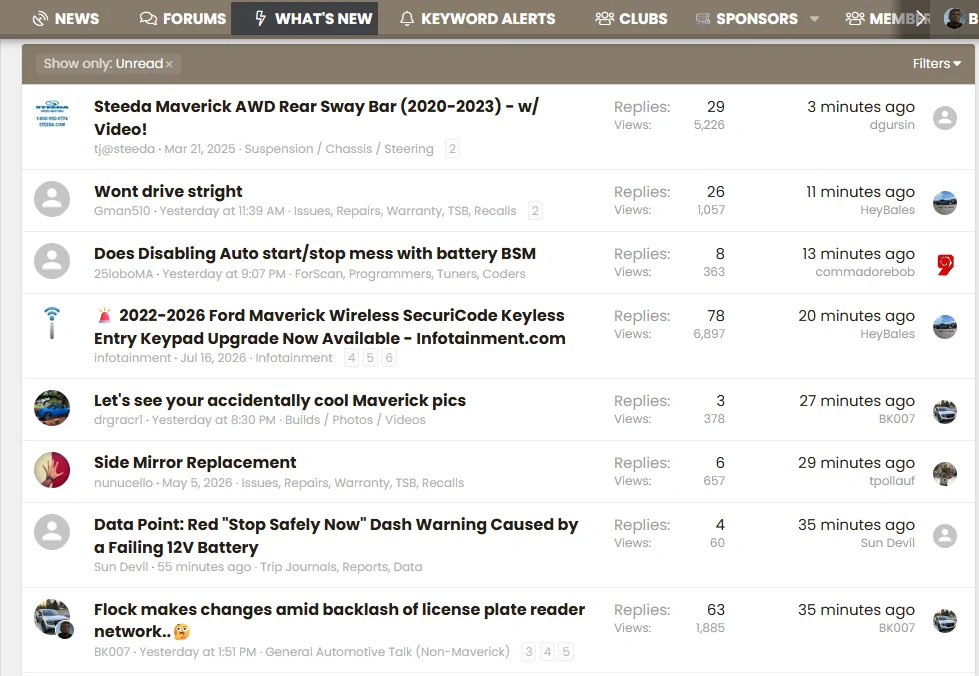This screenshot has height=676, width=979.
Task: Click nunucello's hand avatar
Action: [52, 470]
